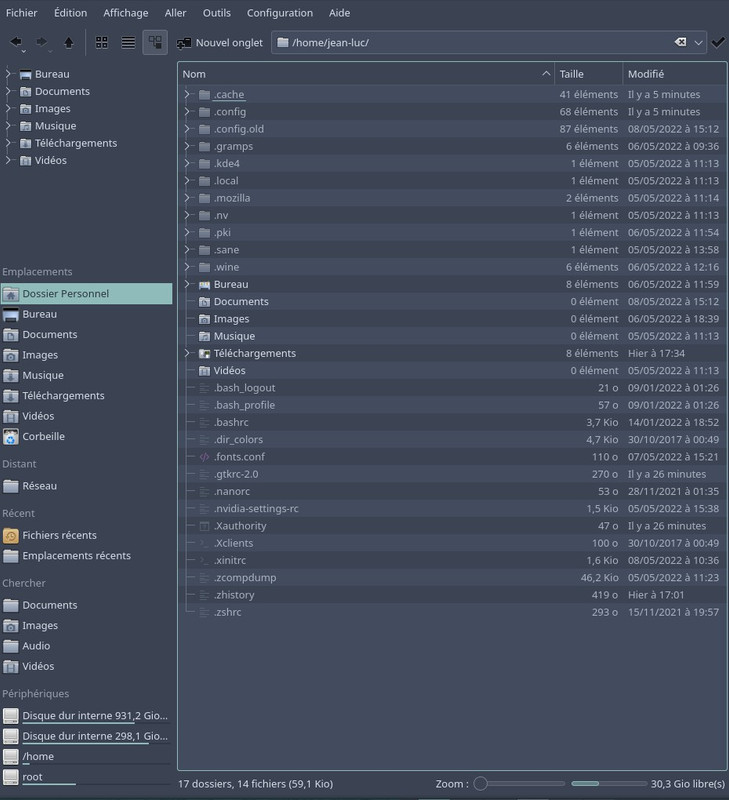The image size is (729, 800).
Task: Select the Images folder icon in file list
Action: coord(204,319)
